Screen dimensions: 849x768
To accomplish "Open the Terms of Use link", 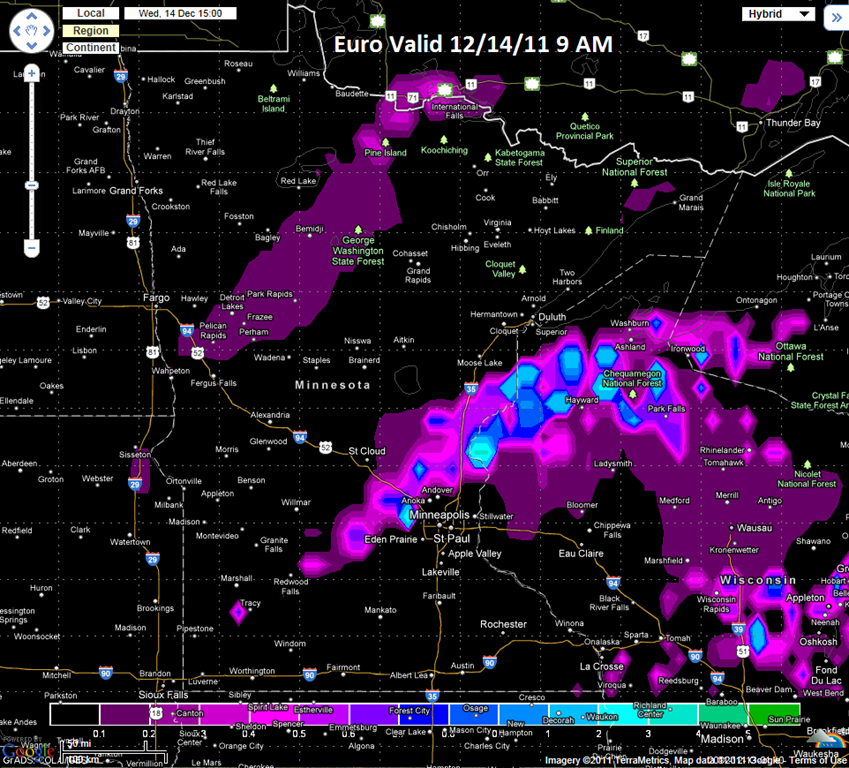I will [x=819, y=761].
